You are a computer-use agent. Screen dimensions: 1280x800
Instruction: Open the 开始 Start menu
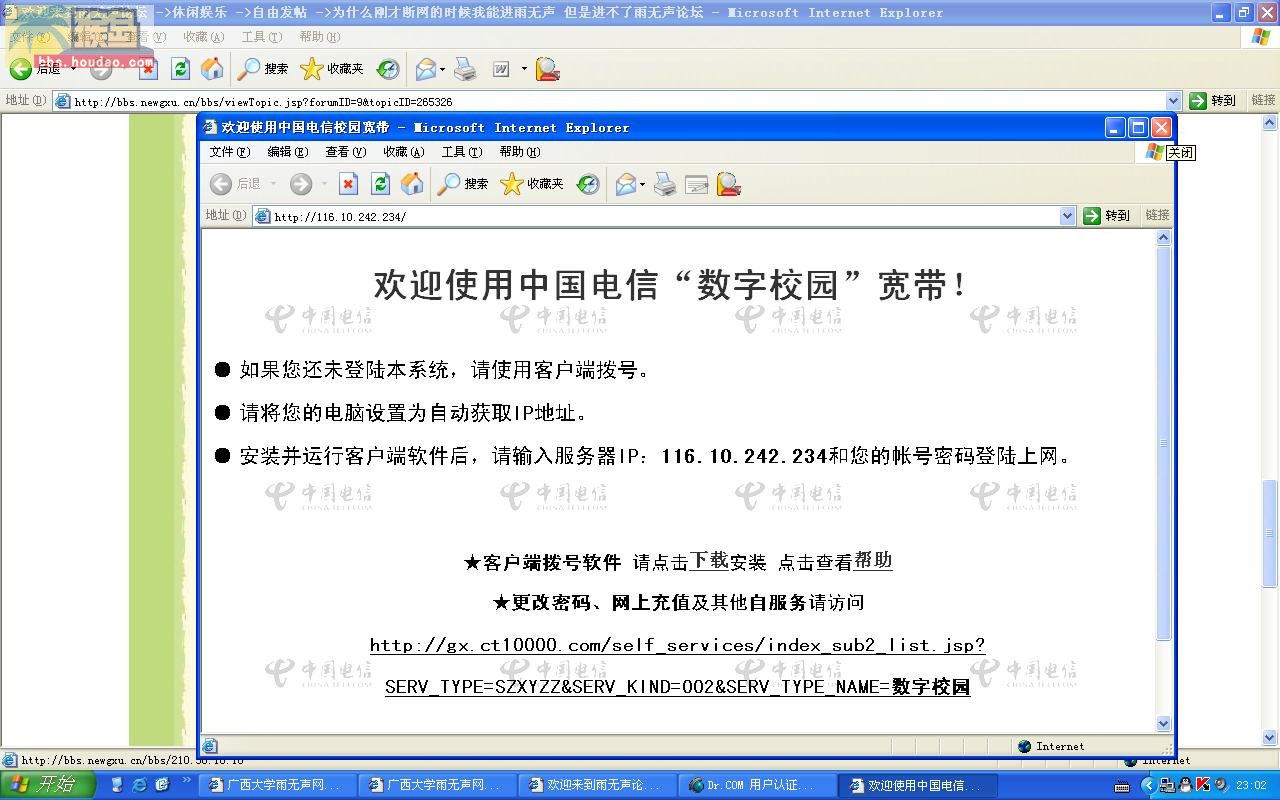pyautogui.click(x=48, y=785)
